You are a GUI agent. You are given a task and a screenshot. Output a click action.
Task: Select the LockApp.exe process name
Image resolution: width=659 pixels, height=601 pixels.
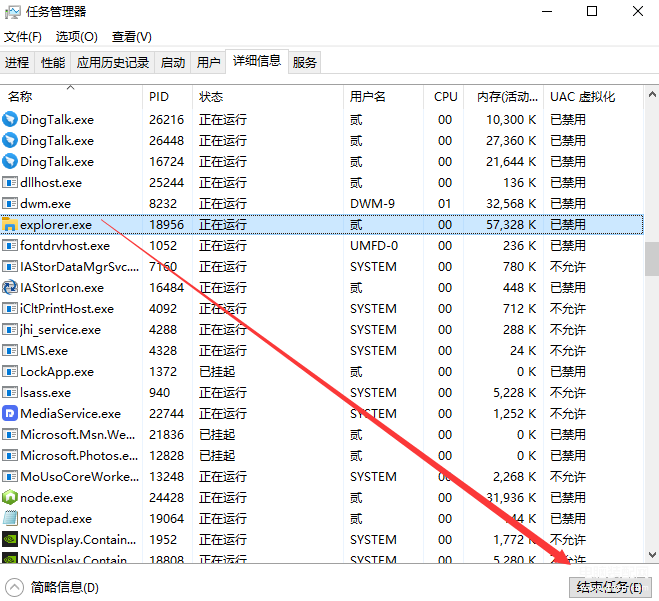coord(57,372)
